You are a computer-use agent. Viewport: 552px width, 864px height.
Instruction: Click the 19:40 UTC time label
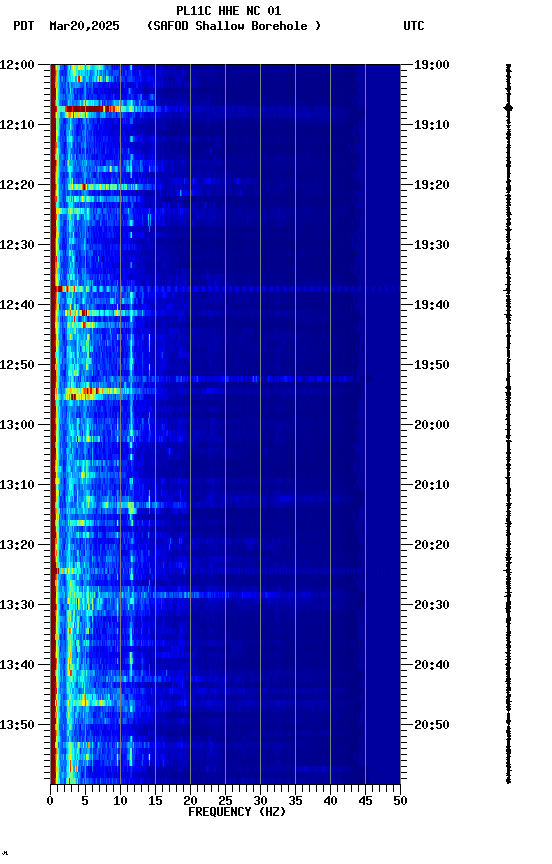pos(432,305)
